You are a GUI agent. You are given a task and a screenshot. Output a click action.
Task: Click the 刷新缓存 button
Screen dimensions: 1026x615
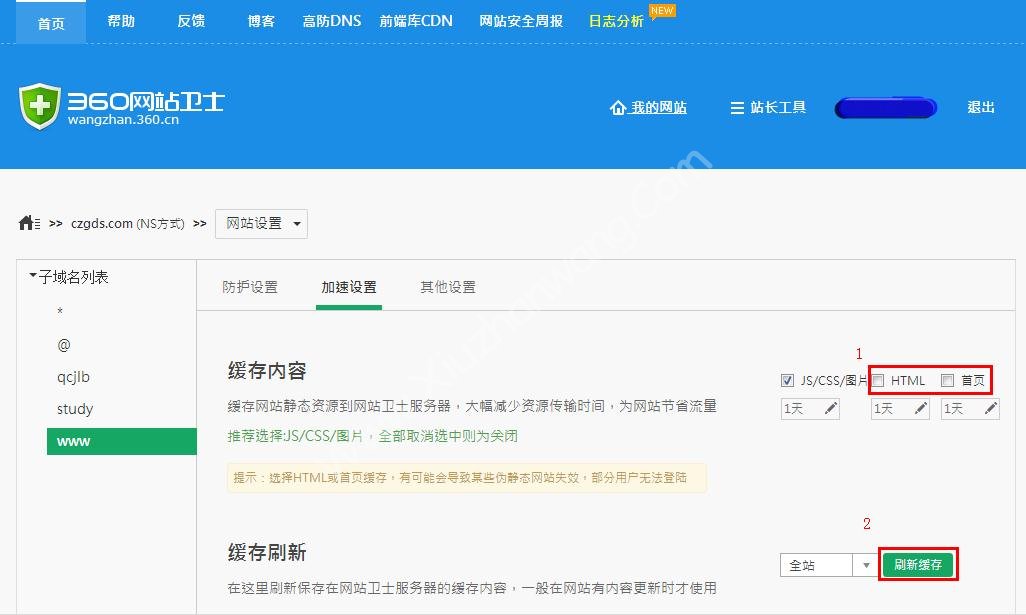pos(918,564)
